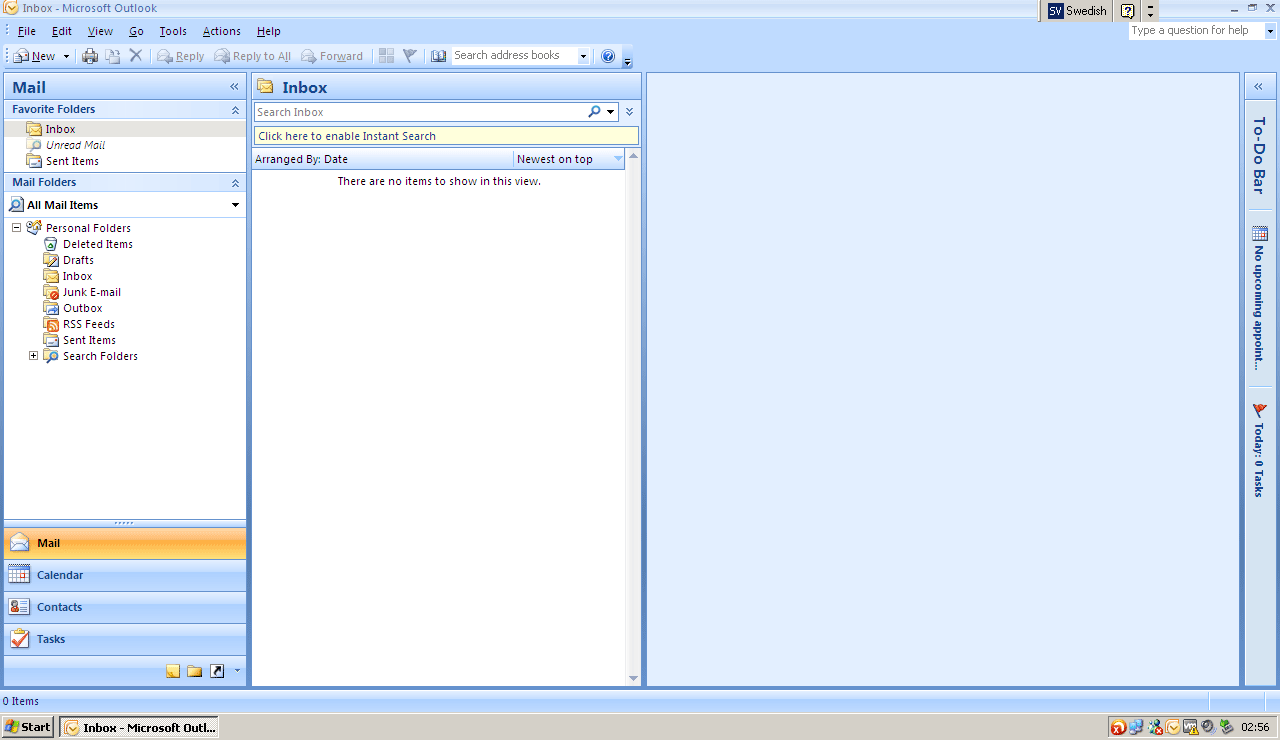Click the Reply toolbar button
This screenshot has height=740, width=1280.
[181, 56]
